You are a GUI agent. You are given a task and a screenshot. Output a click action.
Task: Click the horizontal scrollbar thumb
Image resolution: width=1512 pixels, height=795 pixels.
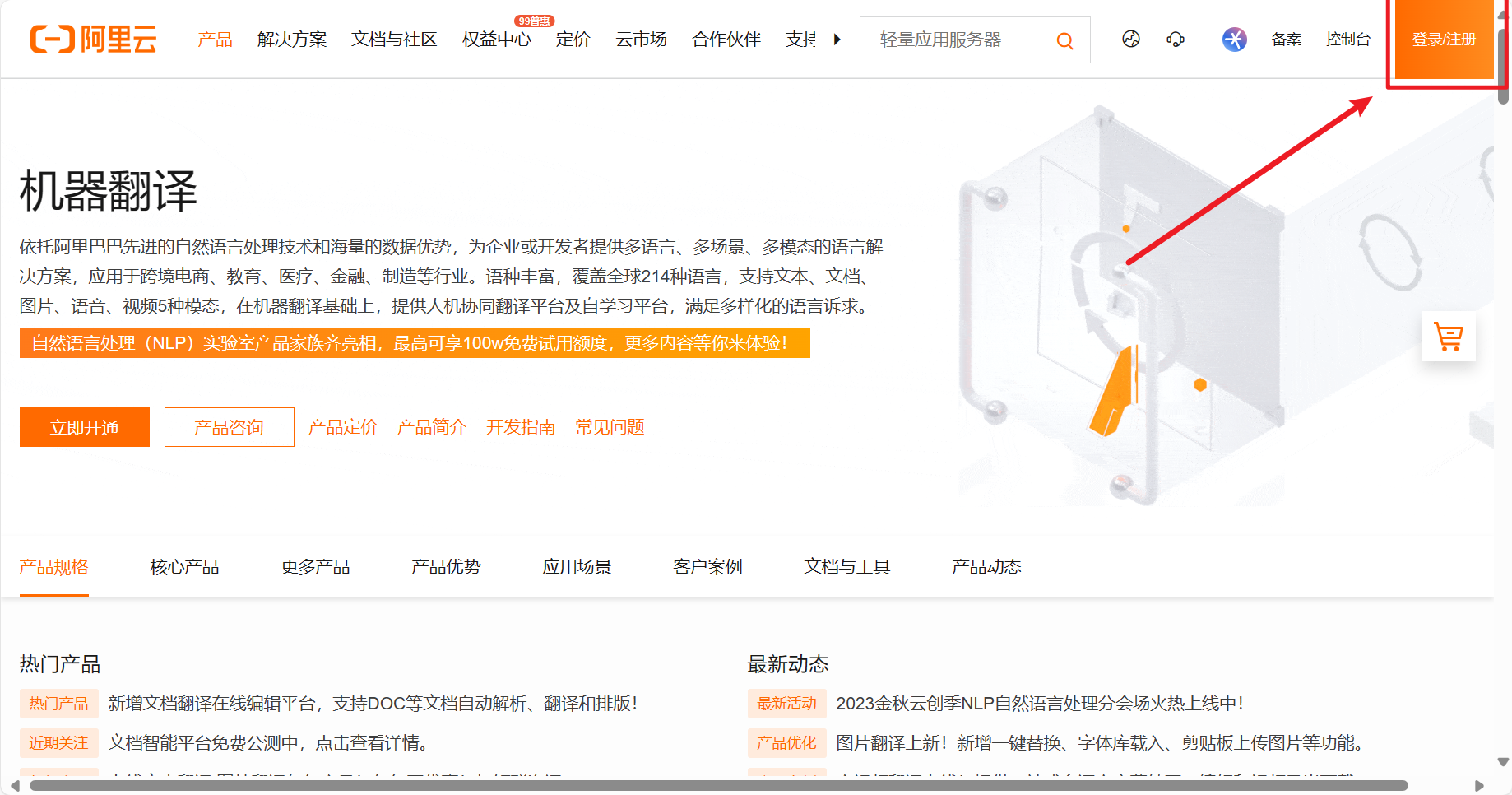pos(718,786)
